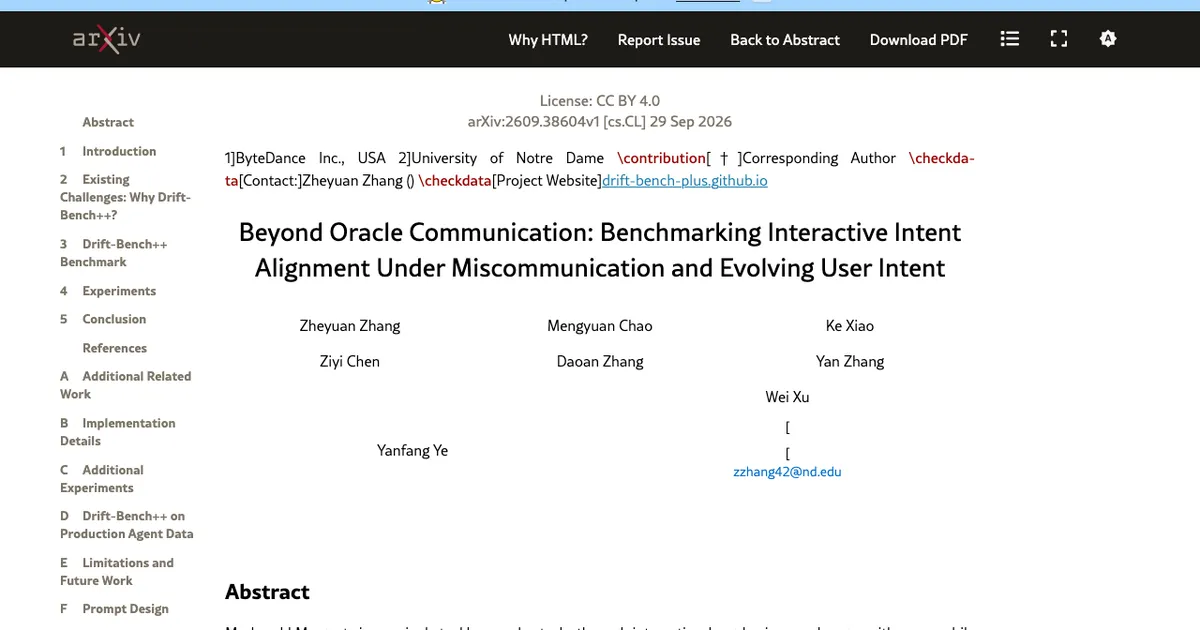Go to appendix A Additional Related Work
The height and width of the screenshot is (630, 1200).
125,385
